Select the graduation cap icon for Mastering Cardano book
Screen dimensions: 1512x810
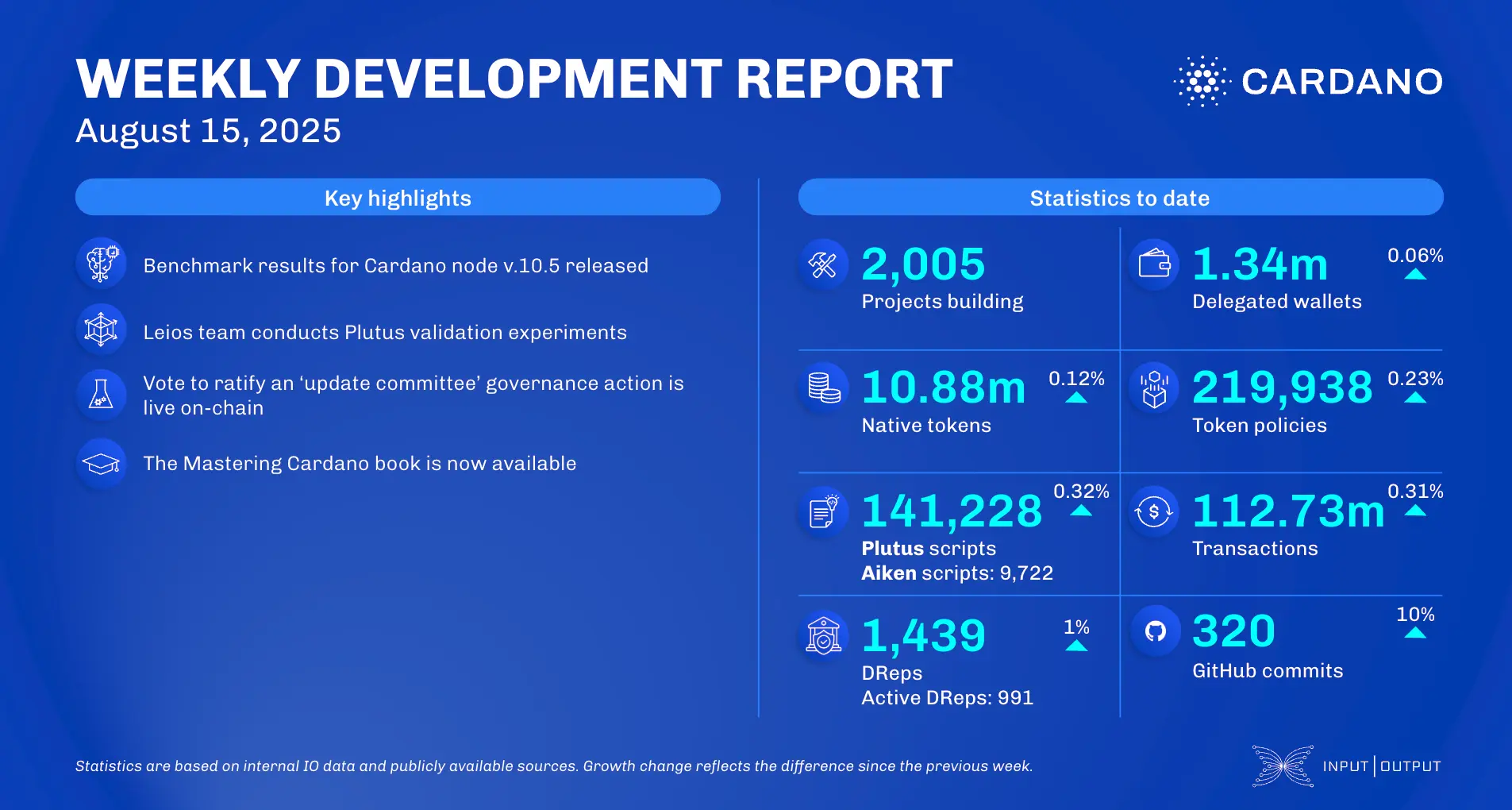pos(102,463)
